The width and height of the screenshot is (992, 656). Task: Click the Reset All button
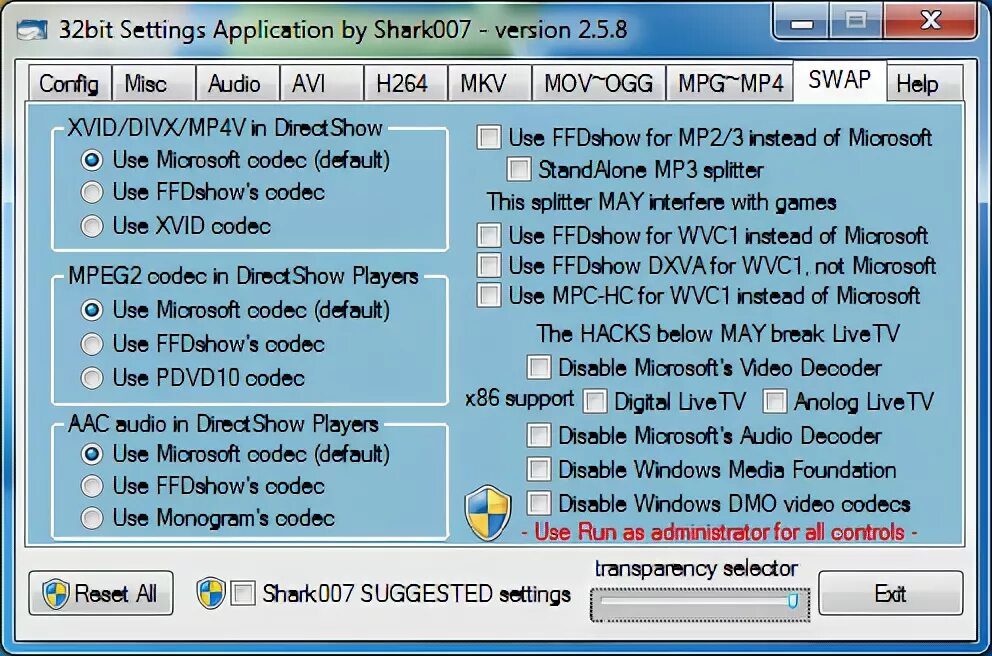[101, 593]
